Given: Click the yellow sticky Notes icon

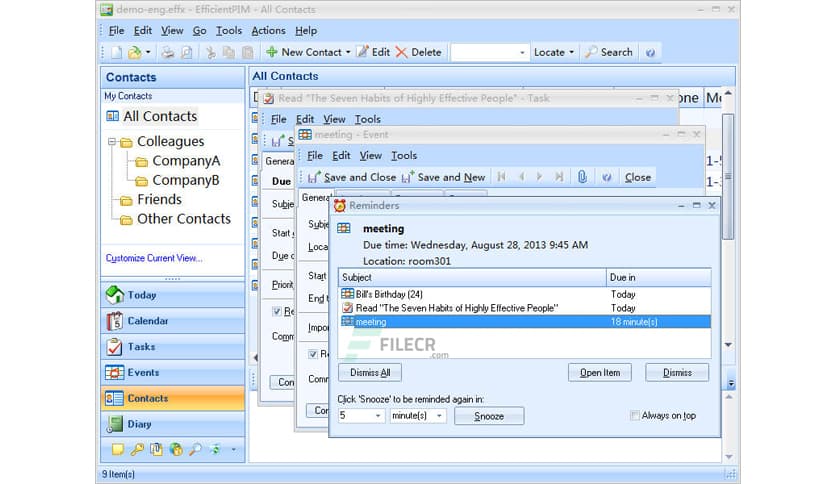Looking at the screenshot, I should pos(117,449).
